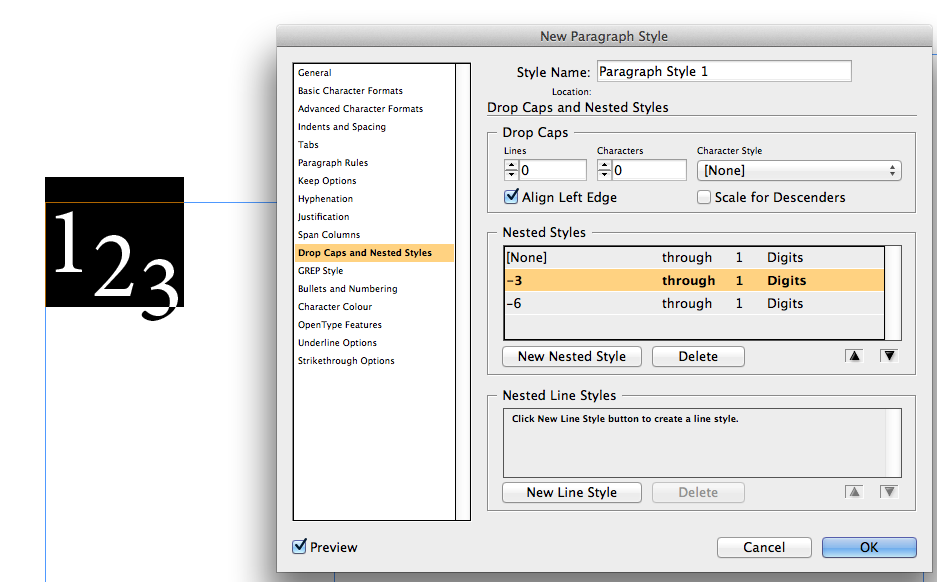Click 'Digits' in the [None] row
Image resolution: width=937 pixels, height=582 pixels.
pos(785,258)
